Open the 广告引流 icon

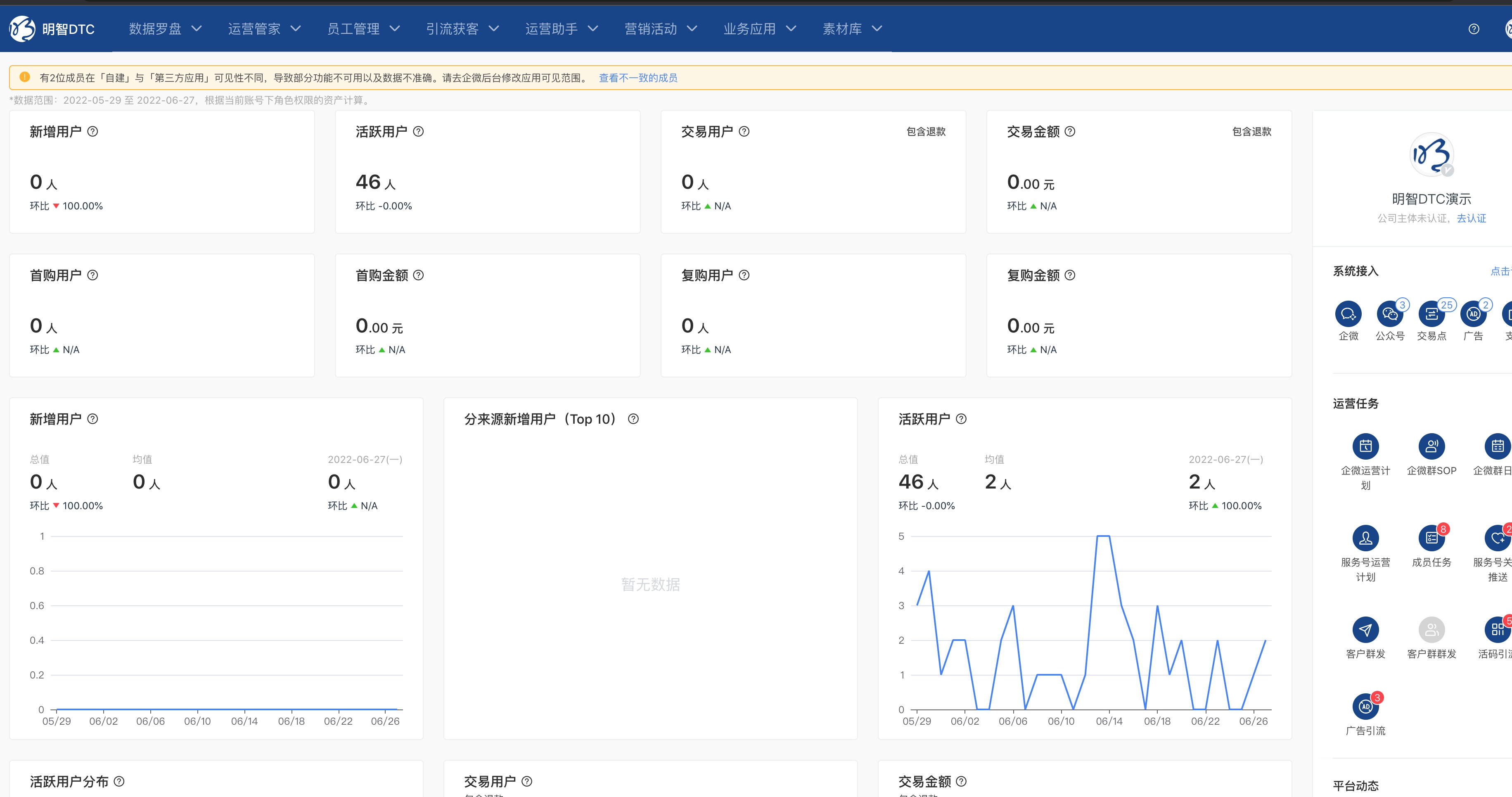pos(1366,707)
